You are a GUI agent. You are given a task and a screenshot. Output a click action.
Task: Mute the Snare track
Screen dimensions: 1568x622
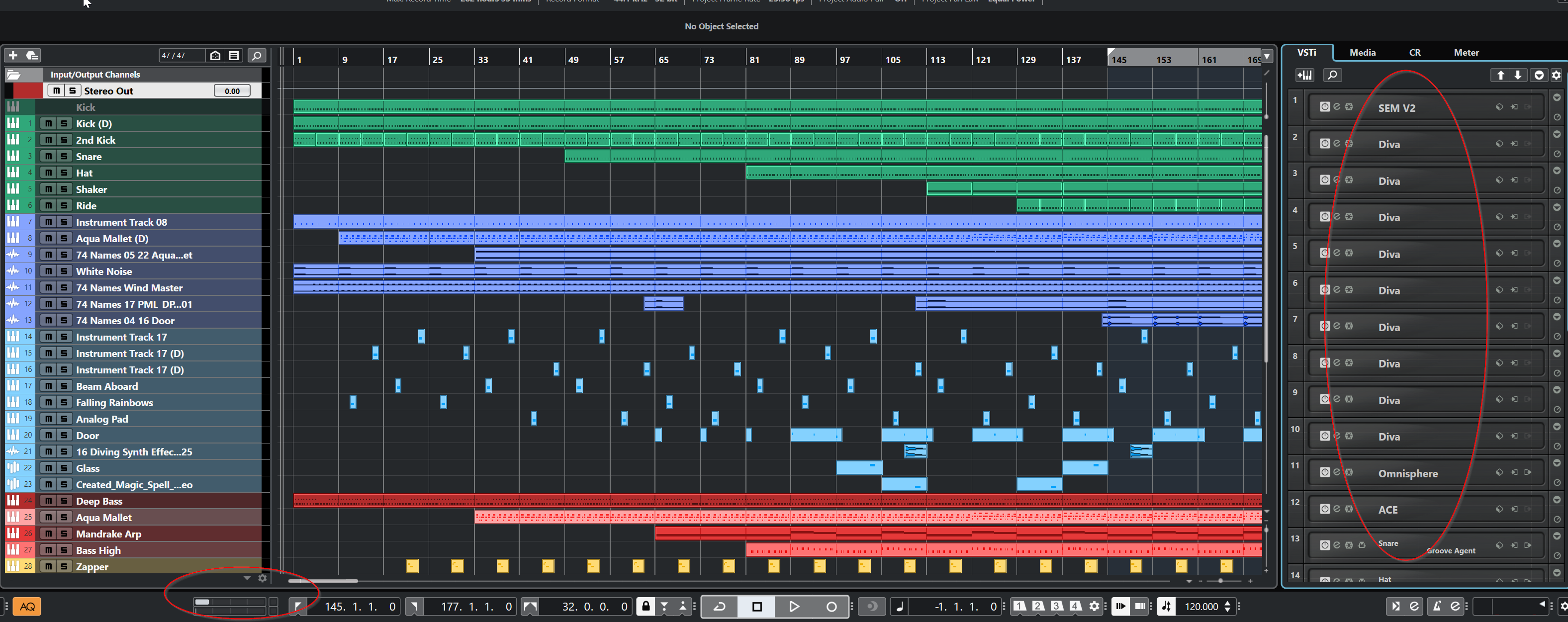[x=48, y=157]
